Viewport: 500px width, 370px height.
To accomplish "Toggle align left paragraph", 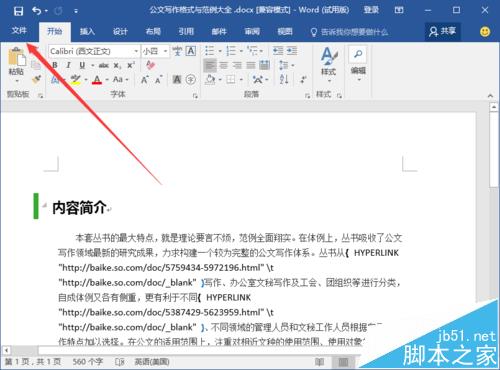I will pos(210,65).
